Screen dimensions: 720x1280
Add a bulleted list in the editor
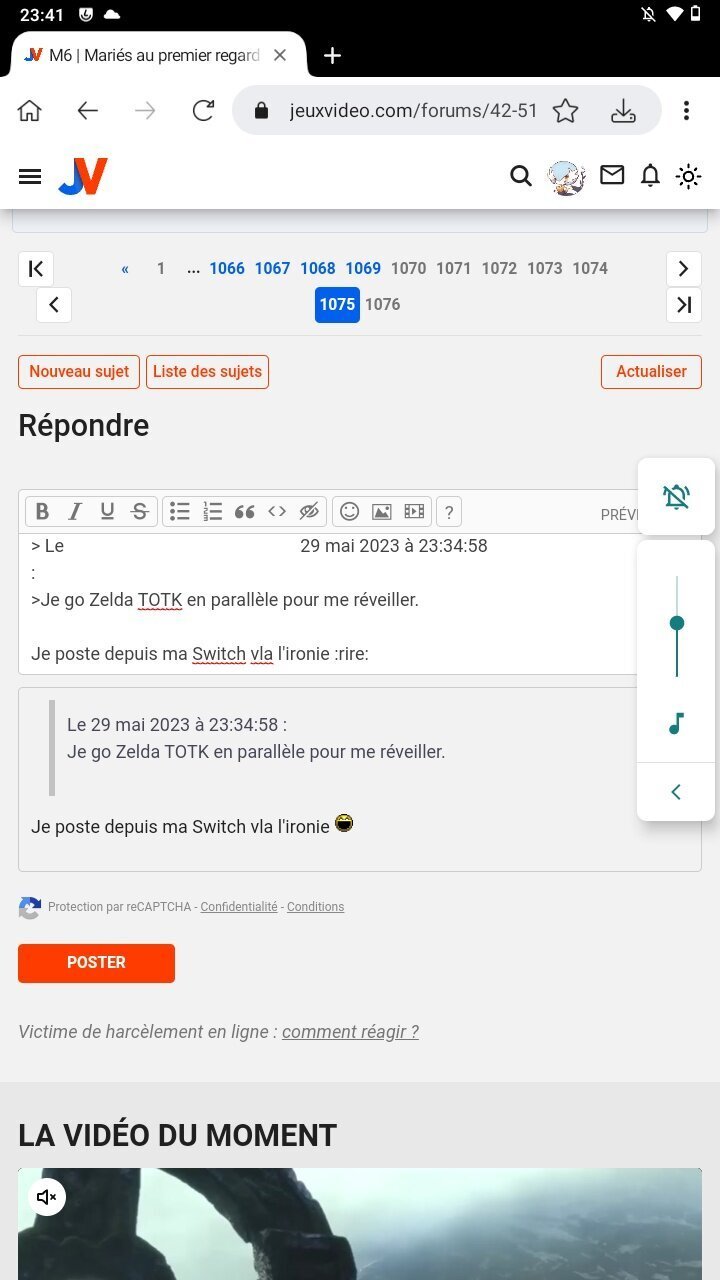tap(180, 512)
